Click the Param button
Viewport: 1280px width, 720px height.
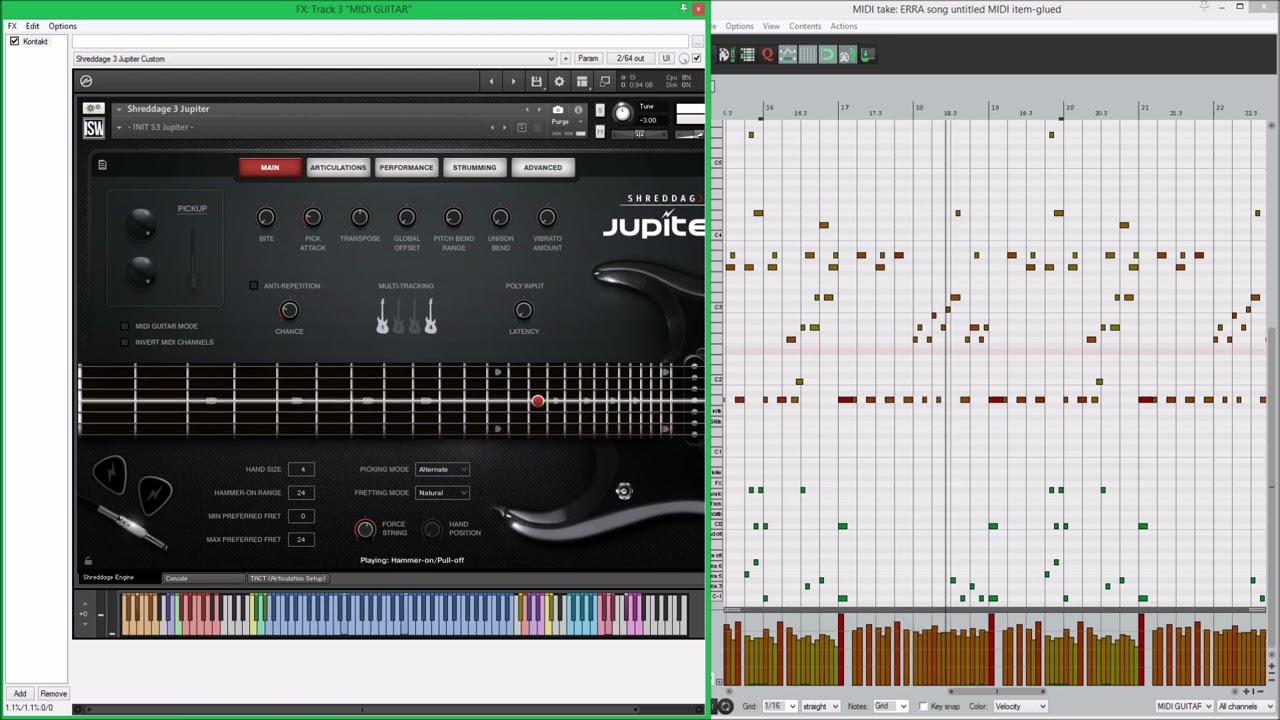(x=588, y=58)
